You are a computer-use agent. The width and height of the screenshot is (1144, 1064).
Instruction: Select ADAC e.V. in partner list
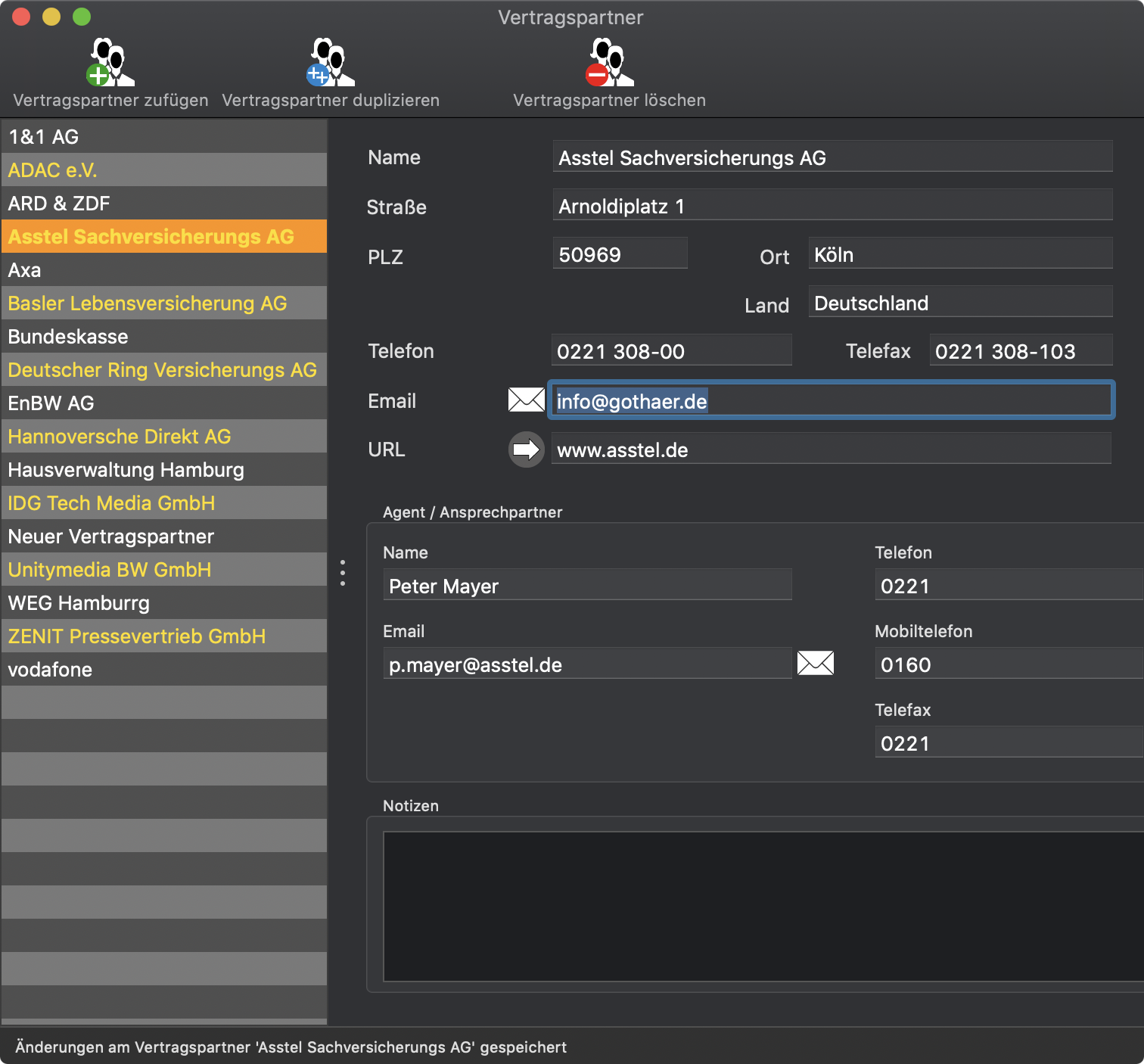click(x=164, y=170)
